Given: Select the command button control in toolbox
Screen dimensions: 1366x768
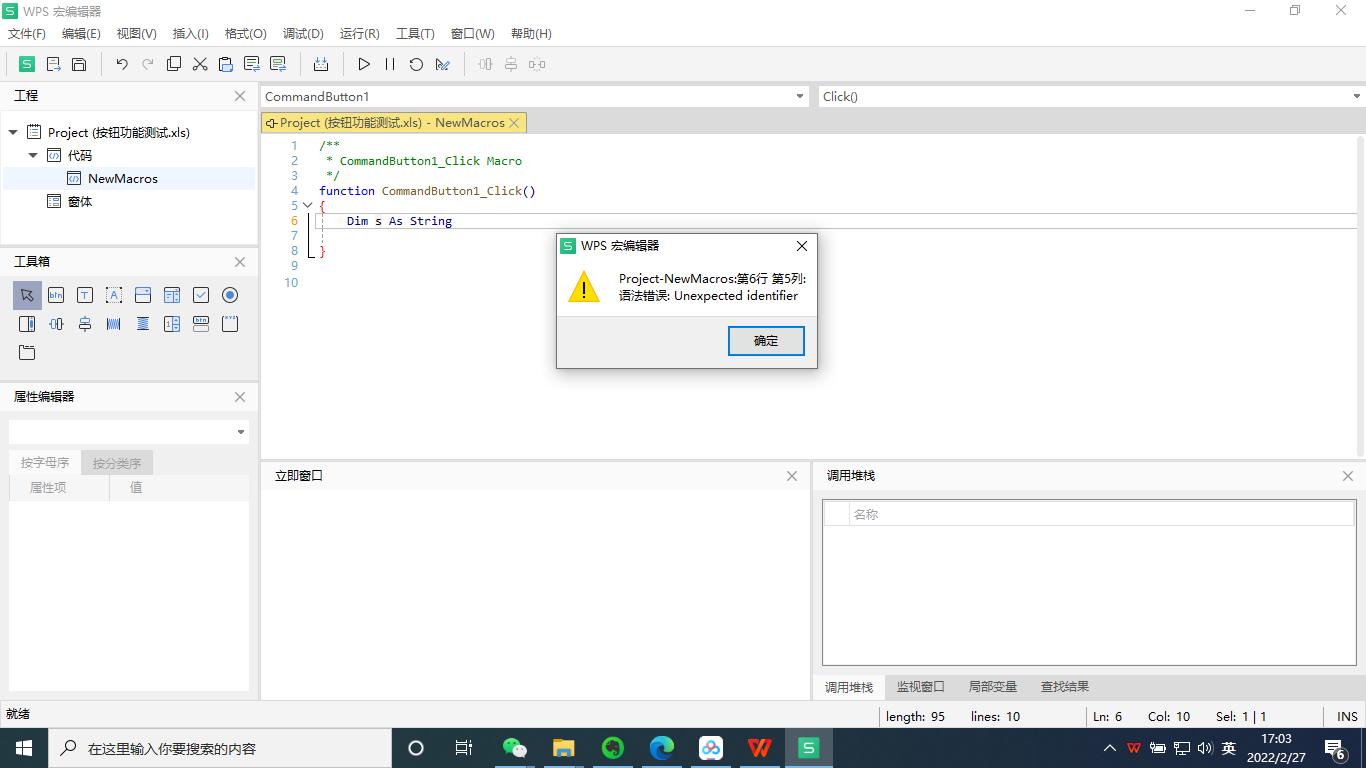Looking at the screenshot, I should 56,295.
